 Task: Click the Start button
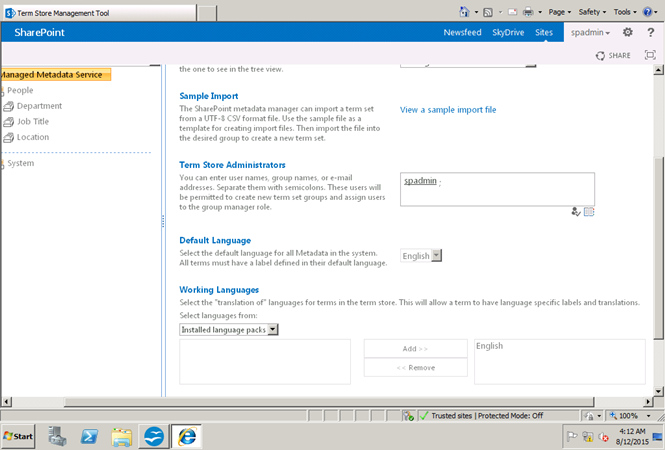point(18,436)
